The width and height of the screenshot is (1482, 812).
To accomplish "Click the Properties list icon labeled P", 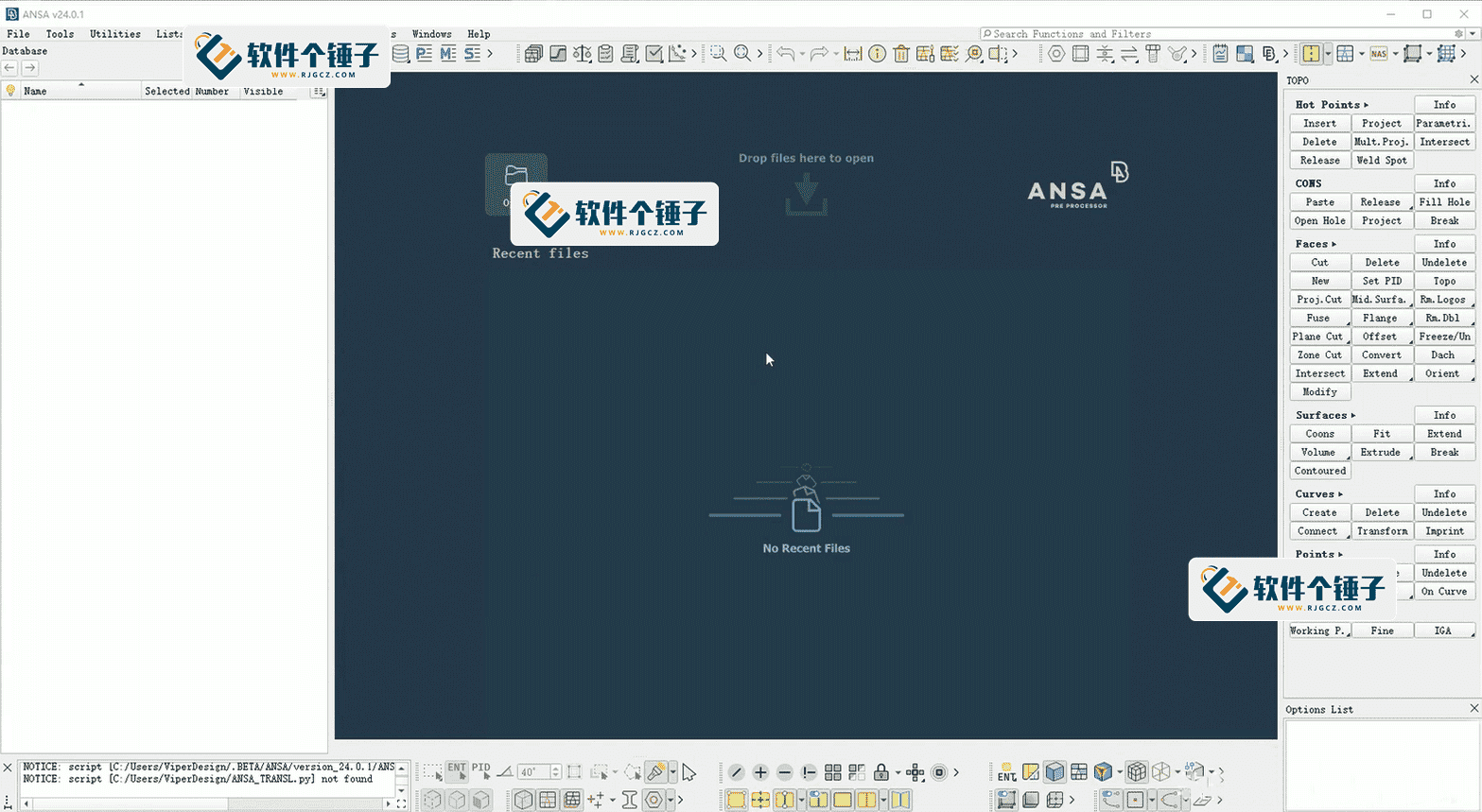I will pos(424,54).
